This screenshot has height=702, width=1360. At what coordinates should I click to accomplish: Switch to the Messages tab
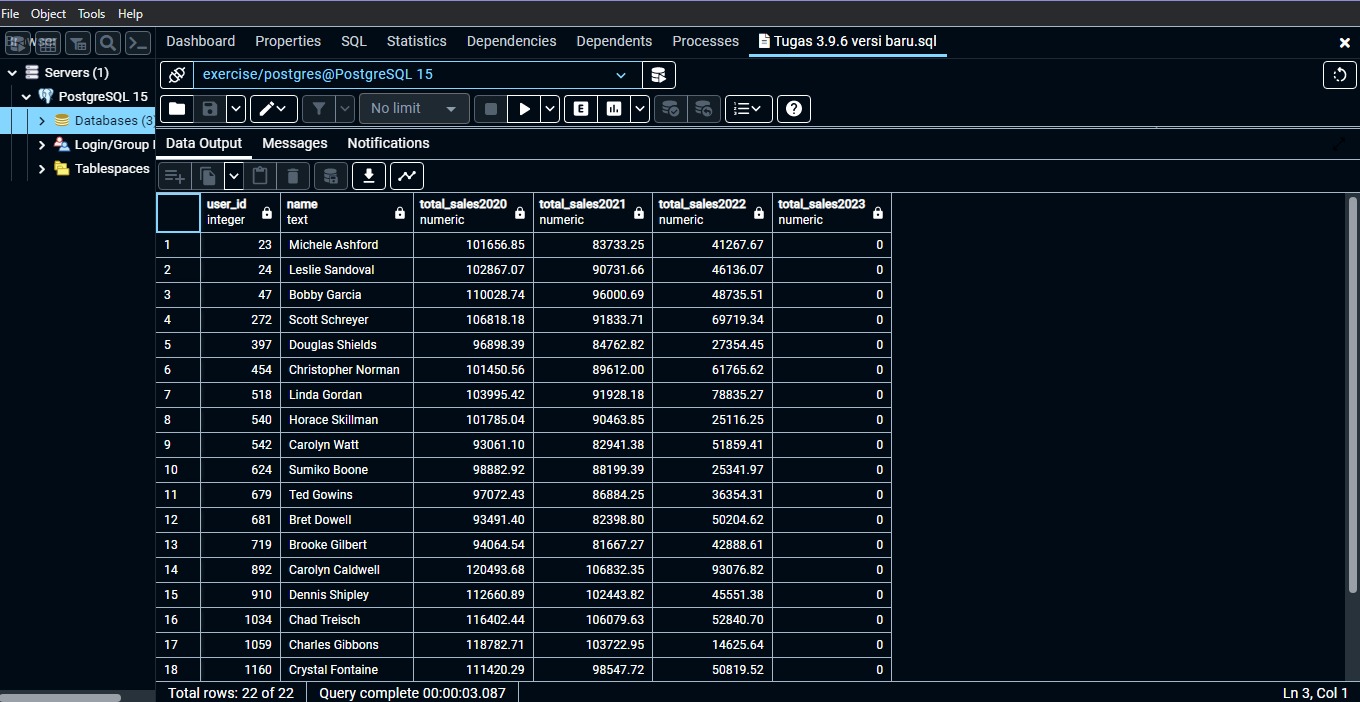[x=294, y=143]
